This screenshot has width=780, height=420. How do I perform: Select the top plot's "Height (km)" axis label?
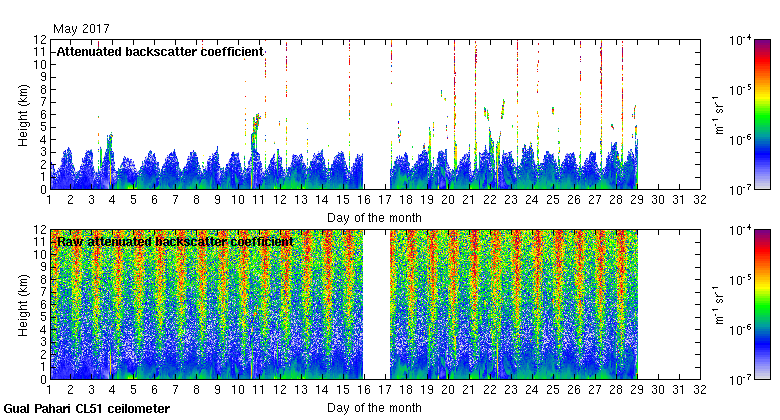point(23,114)
